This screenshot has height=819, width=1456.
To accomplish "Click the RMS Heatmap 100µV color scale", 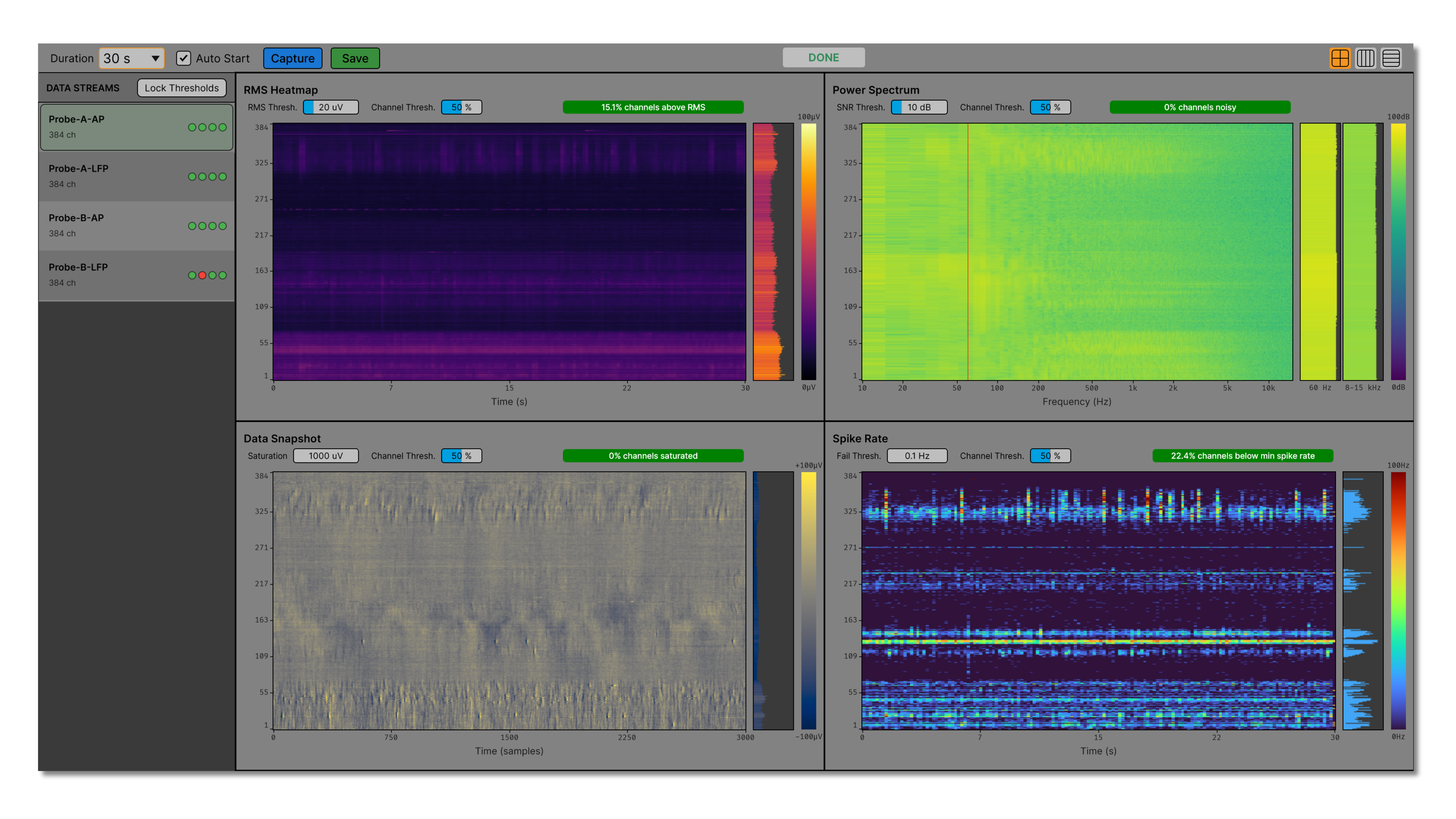I will coord(808,251).
